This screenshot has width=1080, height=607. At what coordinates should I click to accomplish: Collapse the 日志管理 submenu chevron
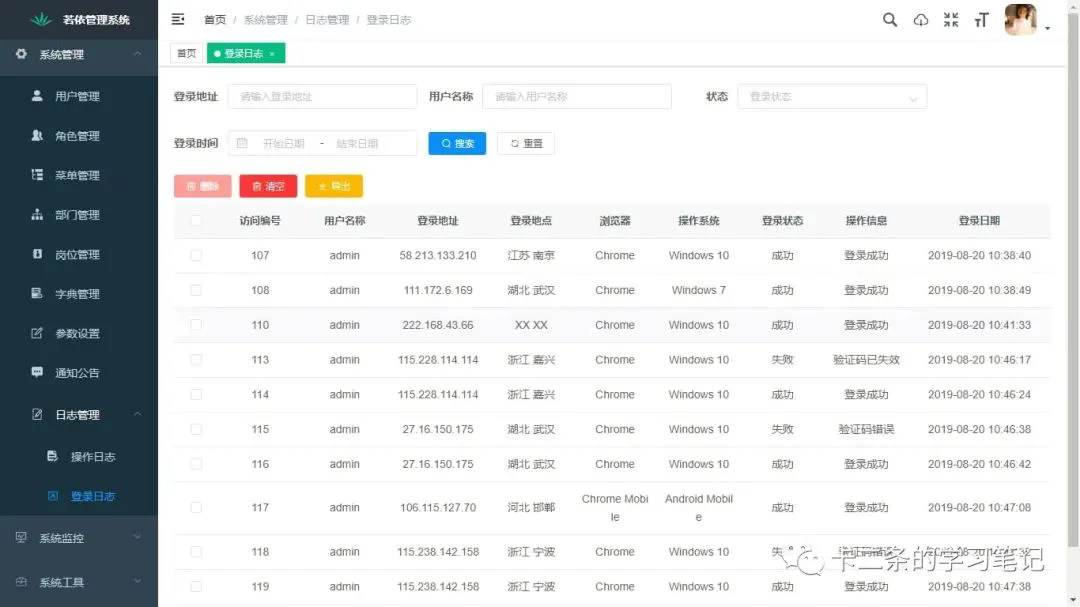click(137, 414)
